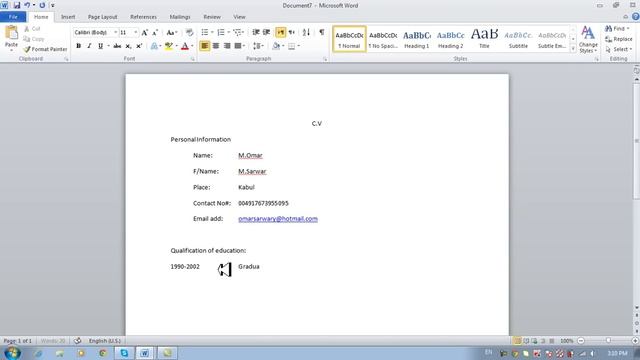Viewport: 640px width, 360px height.
Task: Sort the selected text alphabetically
Action: [307, 32]
